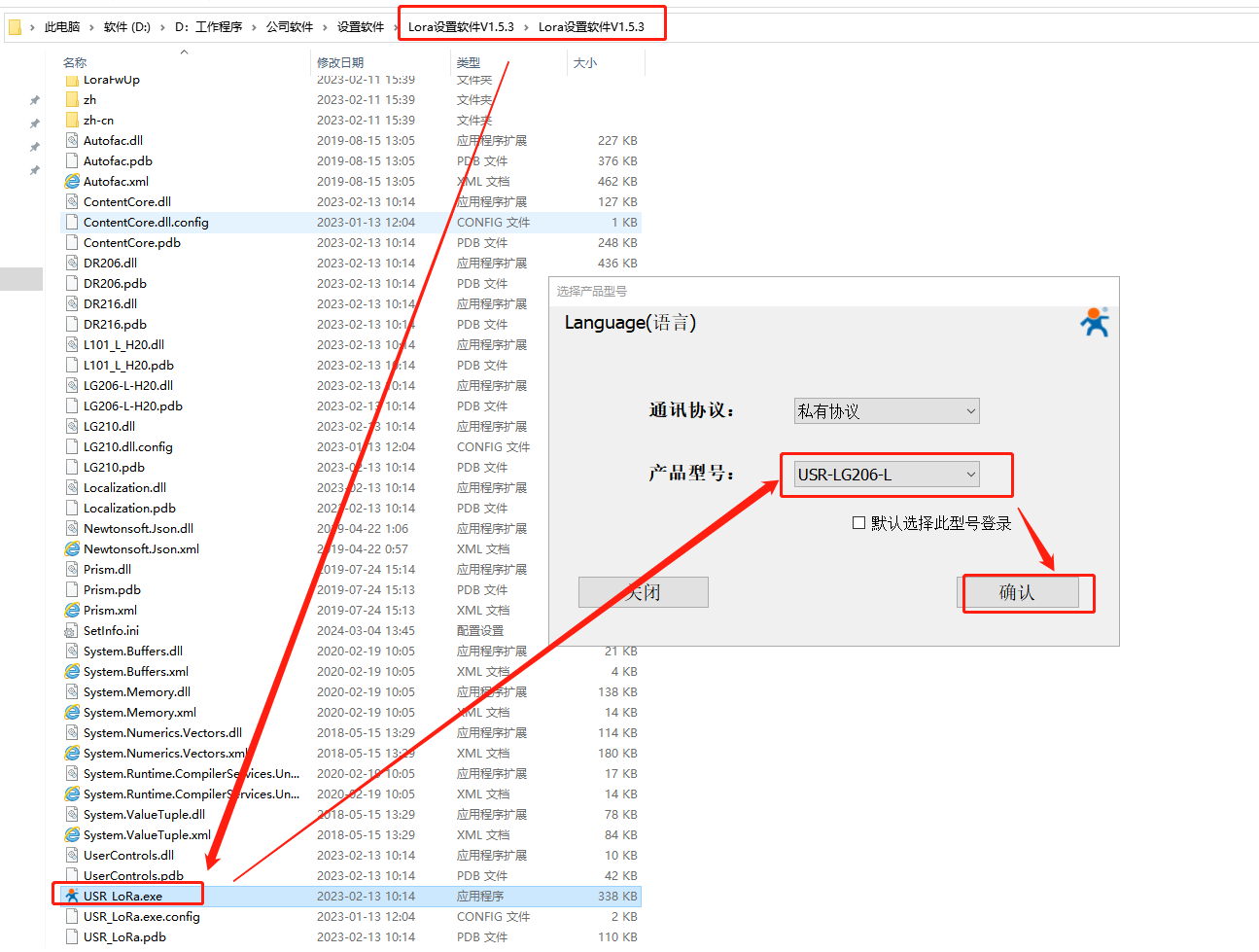Select the DR216.dll file name
Viewport: 1259px width, 952px height.
110,304
